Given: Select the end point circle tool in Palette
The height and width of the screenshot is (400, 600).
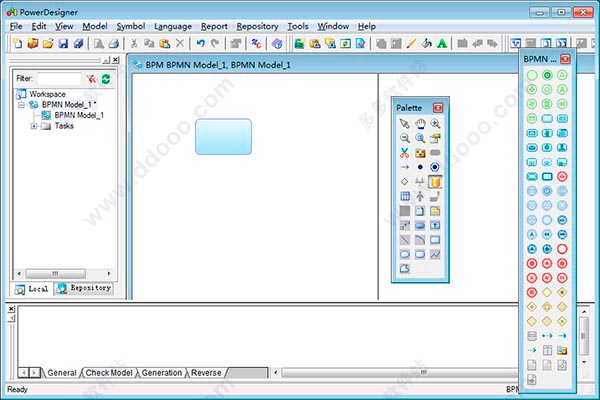Looking at the screenshot, I should [x=435, y=167].
